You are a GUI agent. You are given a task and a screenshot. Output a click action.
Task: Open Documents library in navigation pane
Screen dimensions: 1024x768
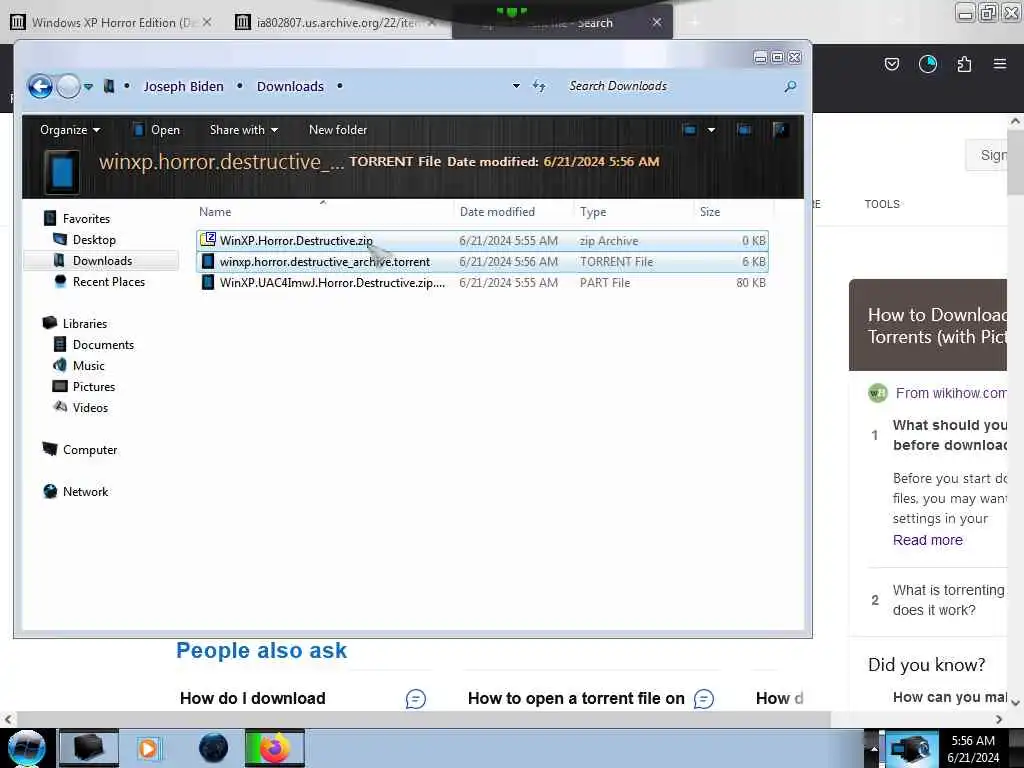tap(103, 344)
